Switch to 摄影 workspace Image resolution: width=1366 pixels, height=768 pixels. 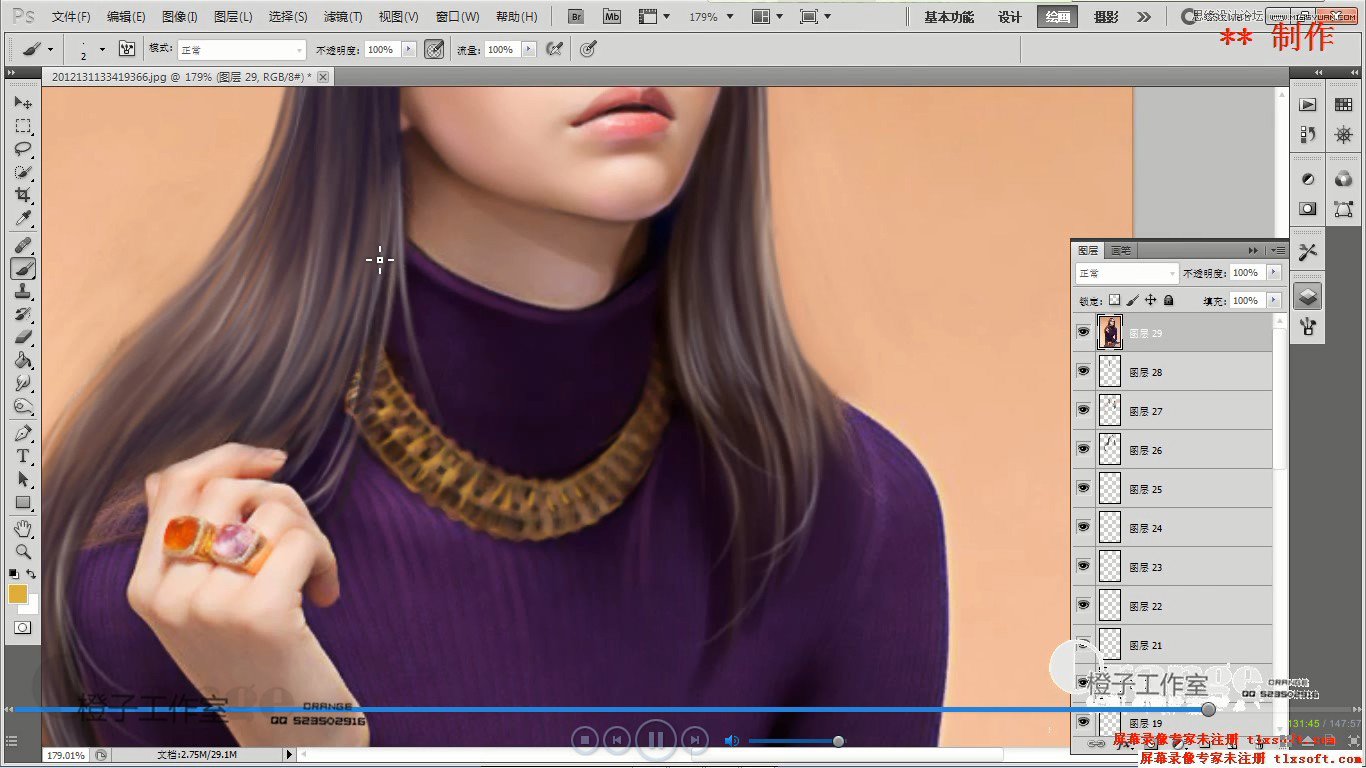[1106, 17]
